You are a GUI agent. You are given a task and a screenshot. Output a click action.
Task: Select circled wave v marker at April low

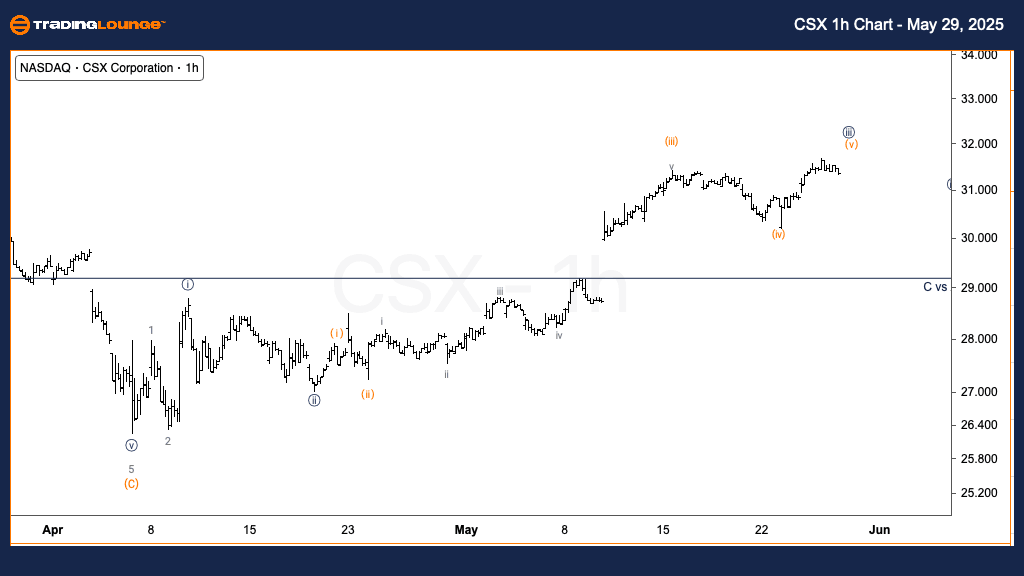point(131,446)
